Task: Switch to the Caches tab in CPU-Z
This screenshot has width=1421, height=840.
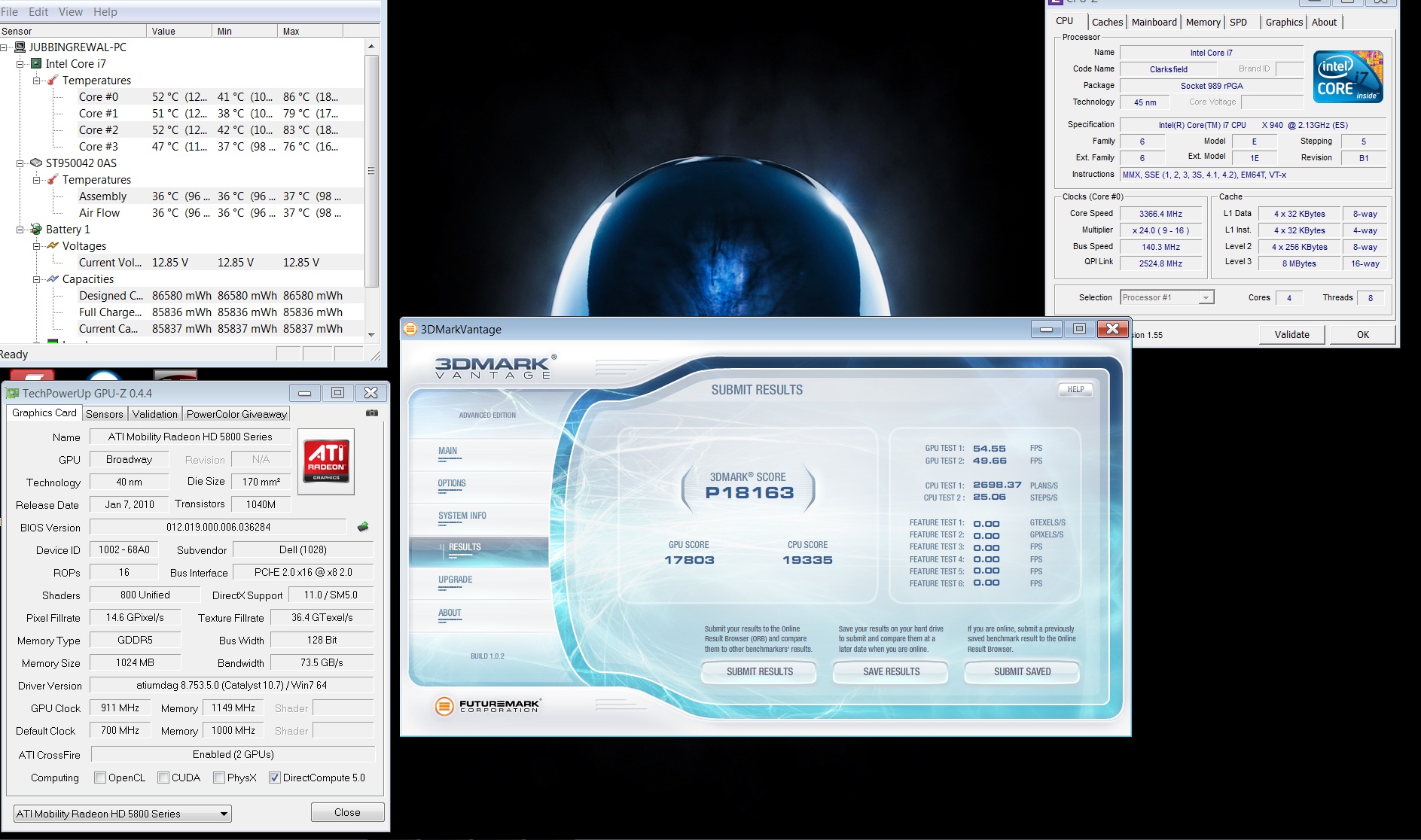Action: [1107, 23]
